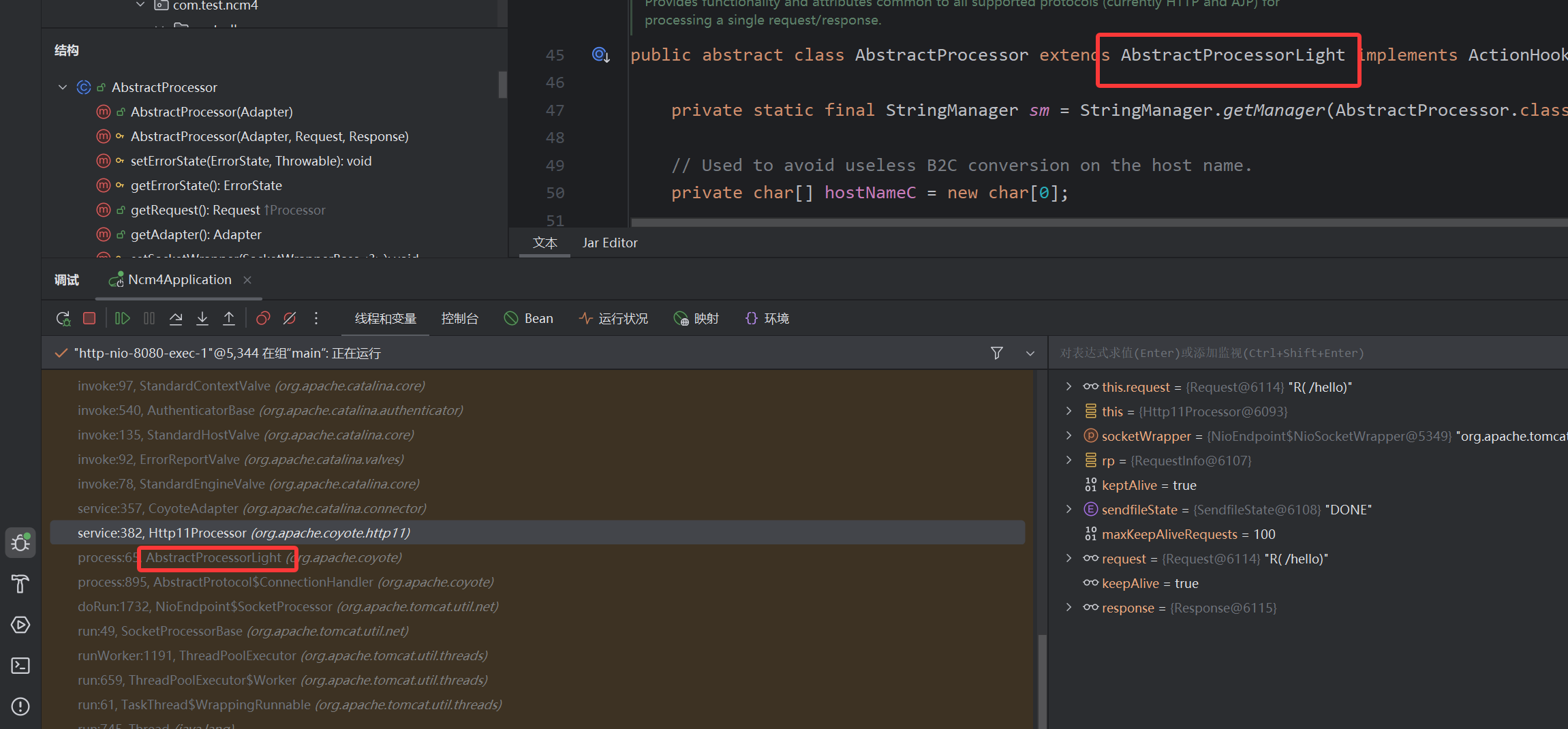1568x729 pixels.
Task: Expand the socketWrapper variable
Action: pyautogui.click(x=1069, y=436)
